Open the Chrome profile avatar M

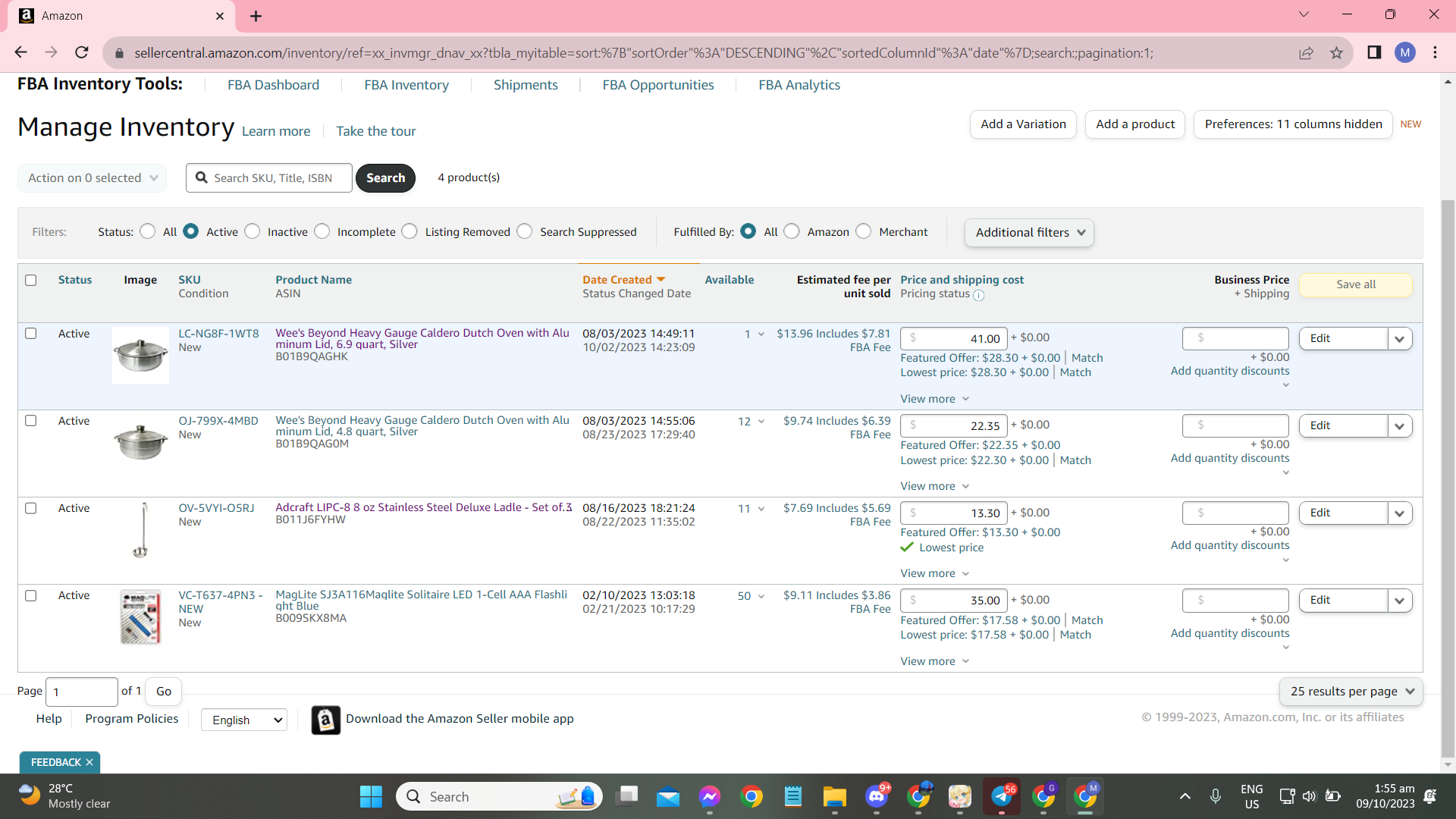coord(1405,52)
